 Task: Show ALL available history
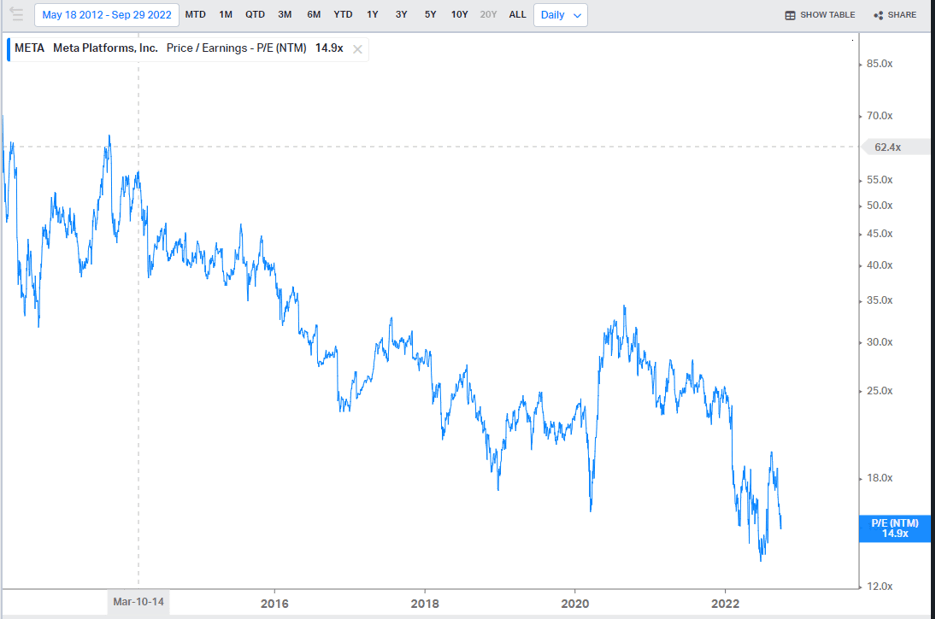(x=517, y=15)
